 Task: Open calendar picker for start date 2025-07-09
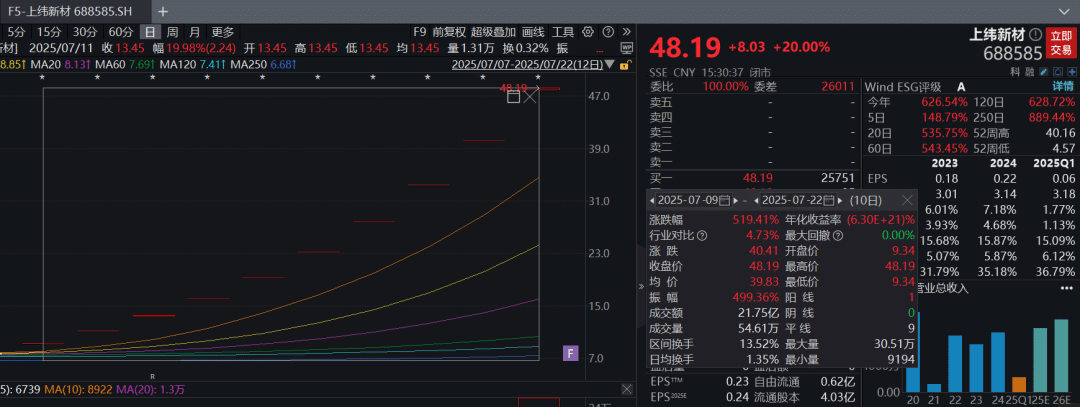(726, 201)
